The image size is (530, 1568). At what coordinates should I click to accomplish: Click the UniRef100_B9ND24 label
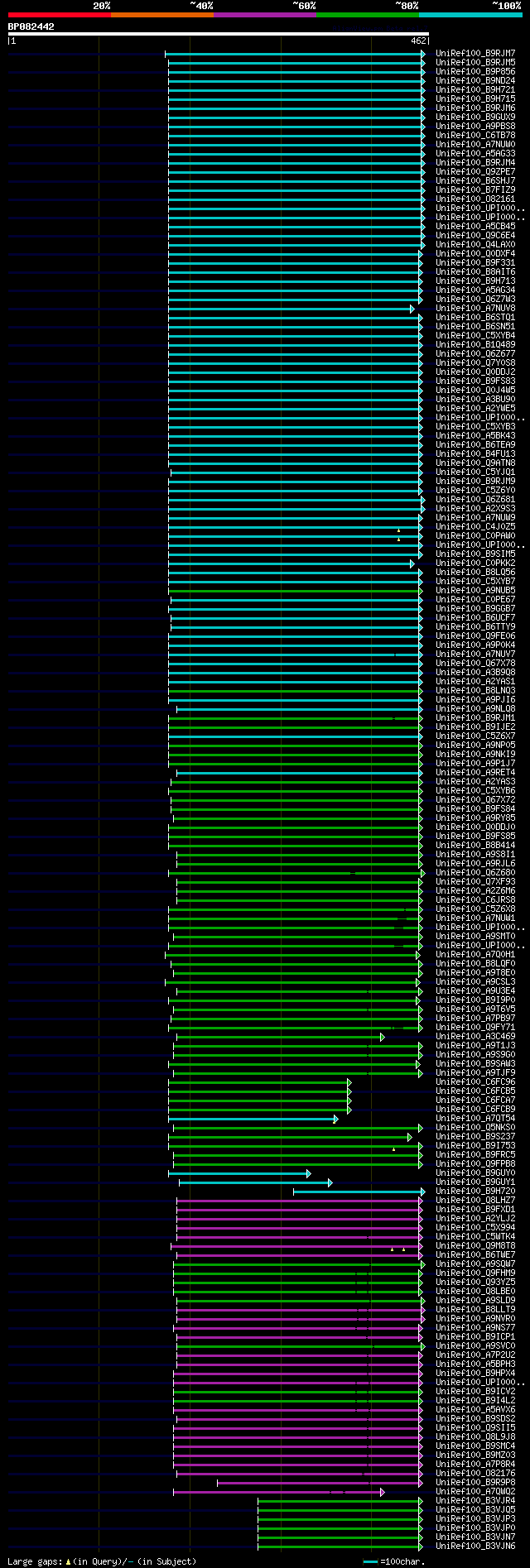click(475, 81)
